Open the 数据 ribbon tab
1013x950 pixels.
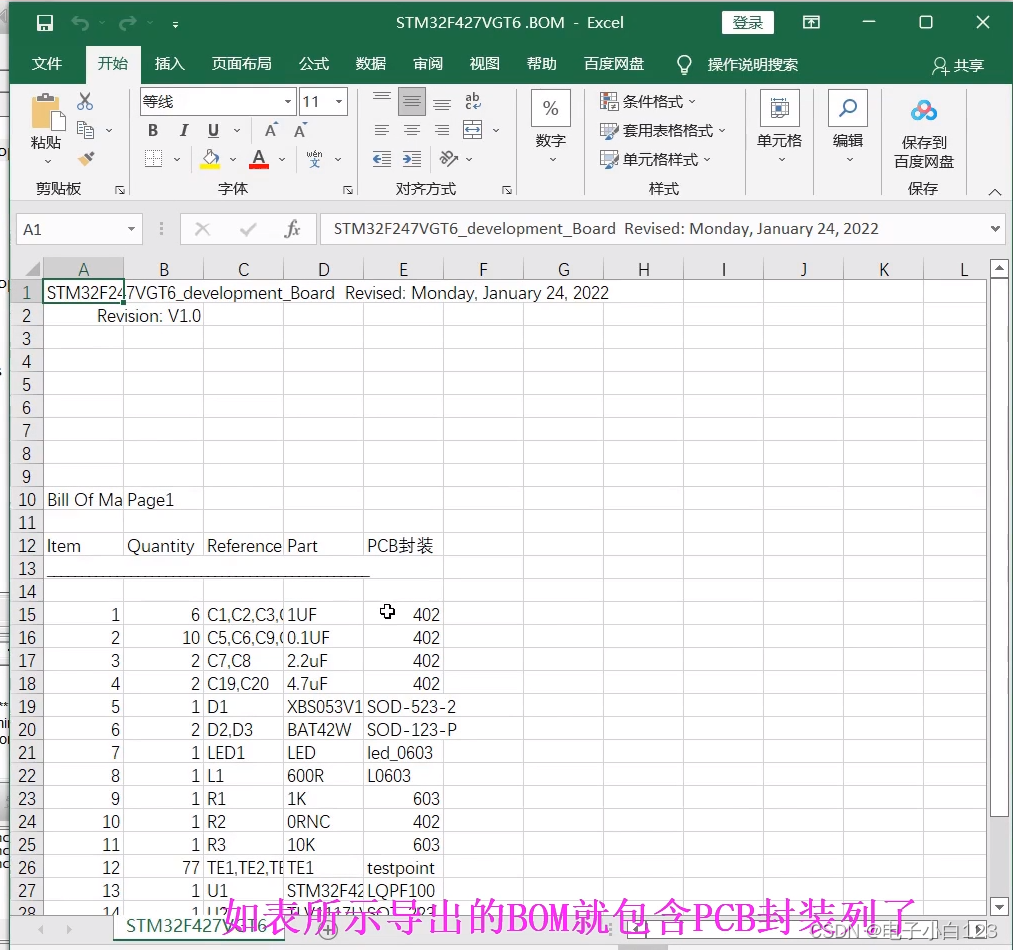pos(370,63)
